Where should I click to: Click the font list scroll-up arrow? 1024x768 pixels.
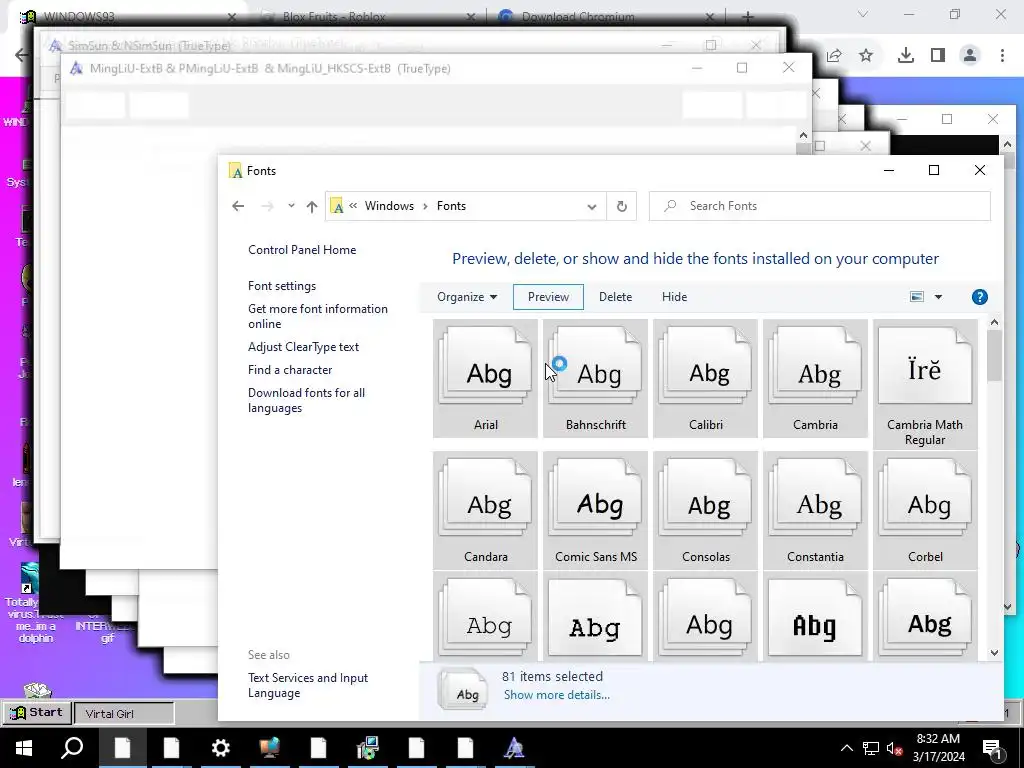(994, 322)
